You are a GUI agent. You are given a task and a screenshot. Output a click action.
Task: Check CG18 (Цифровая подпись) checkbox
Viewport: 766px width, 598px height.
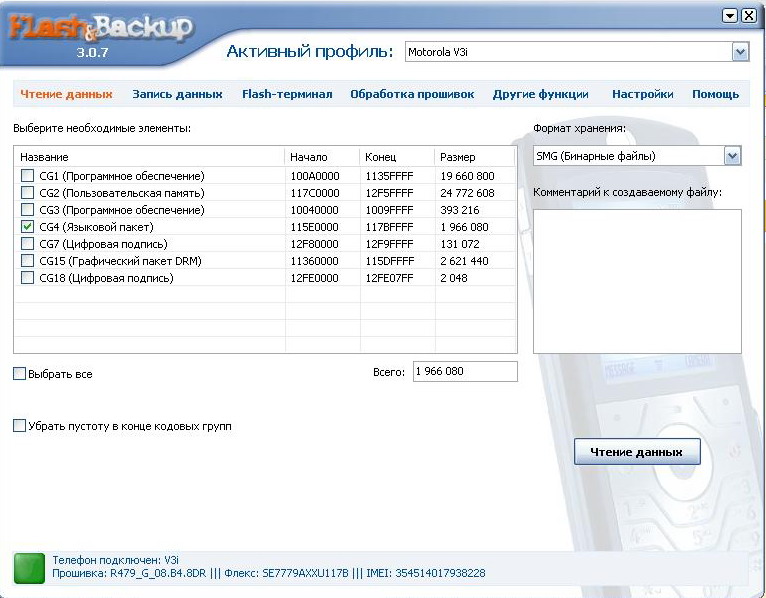27,278
